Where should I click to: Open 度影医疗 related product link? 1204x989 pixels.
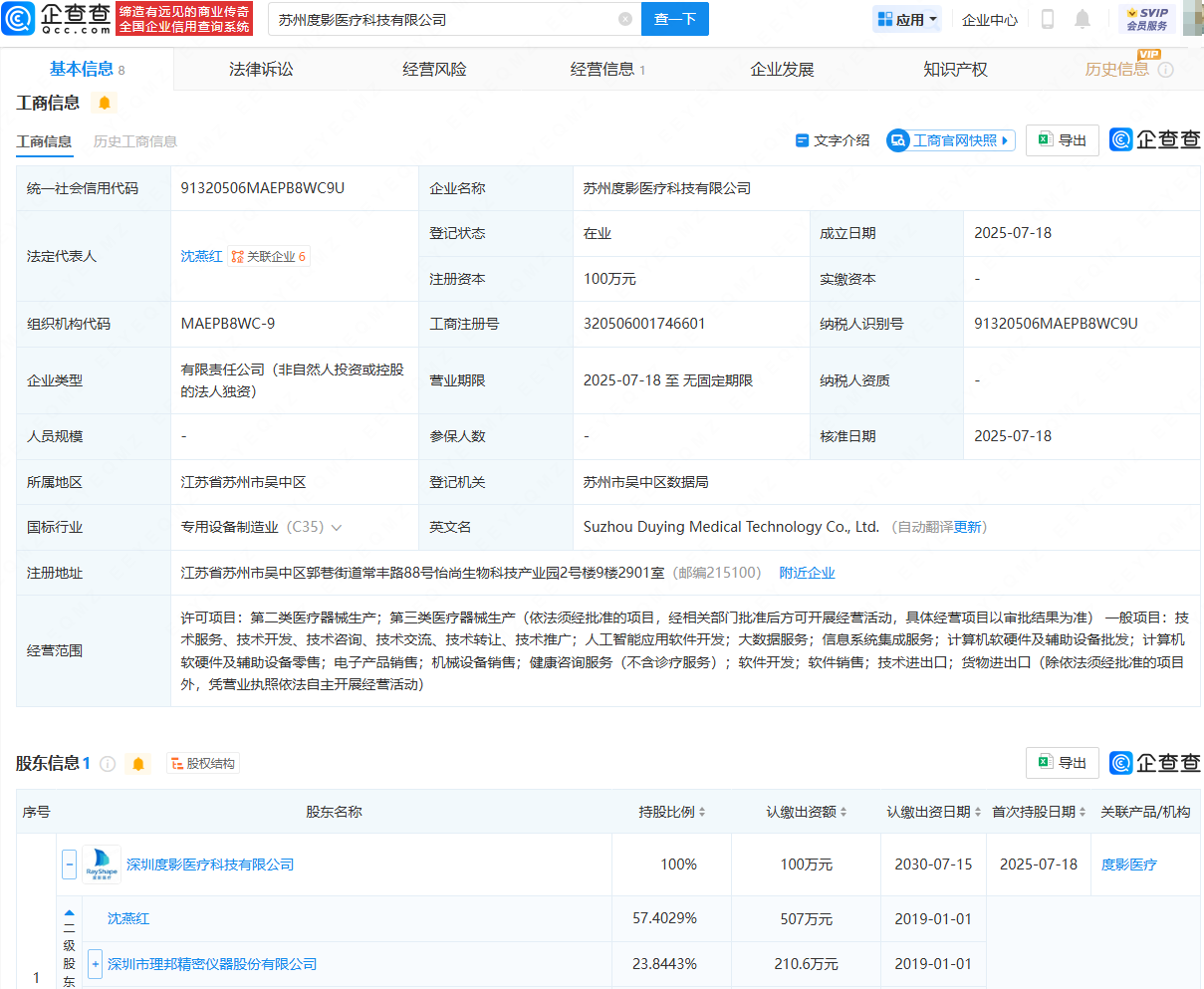click(1129, 865)
